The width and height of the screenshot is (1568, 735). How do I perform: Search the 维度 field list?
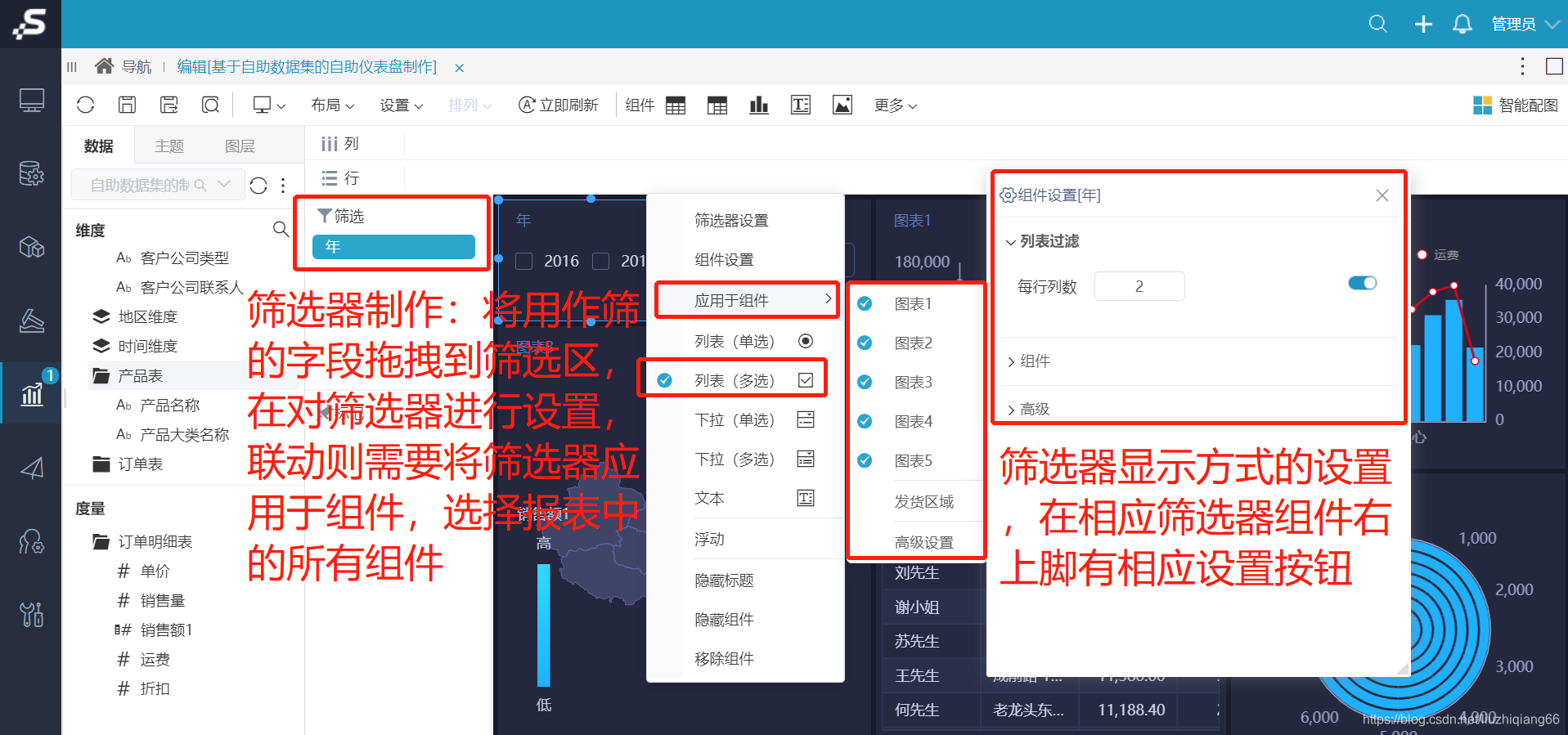(281, 229)
